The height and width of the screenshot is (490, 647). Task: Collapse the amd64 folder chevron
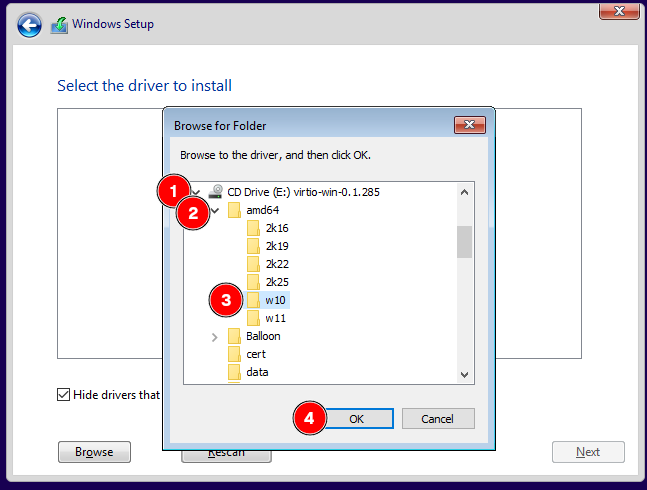coord(215,211)
